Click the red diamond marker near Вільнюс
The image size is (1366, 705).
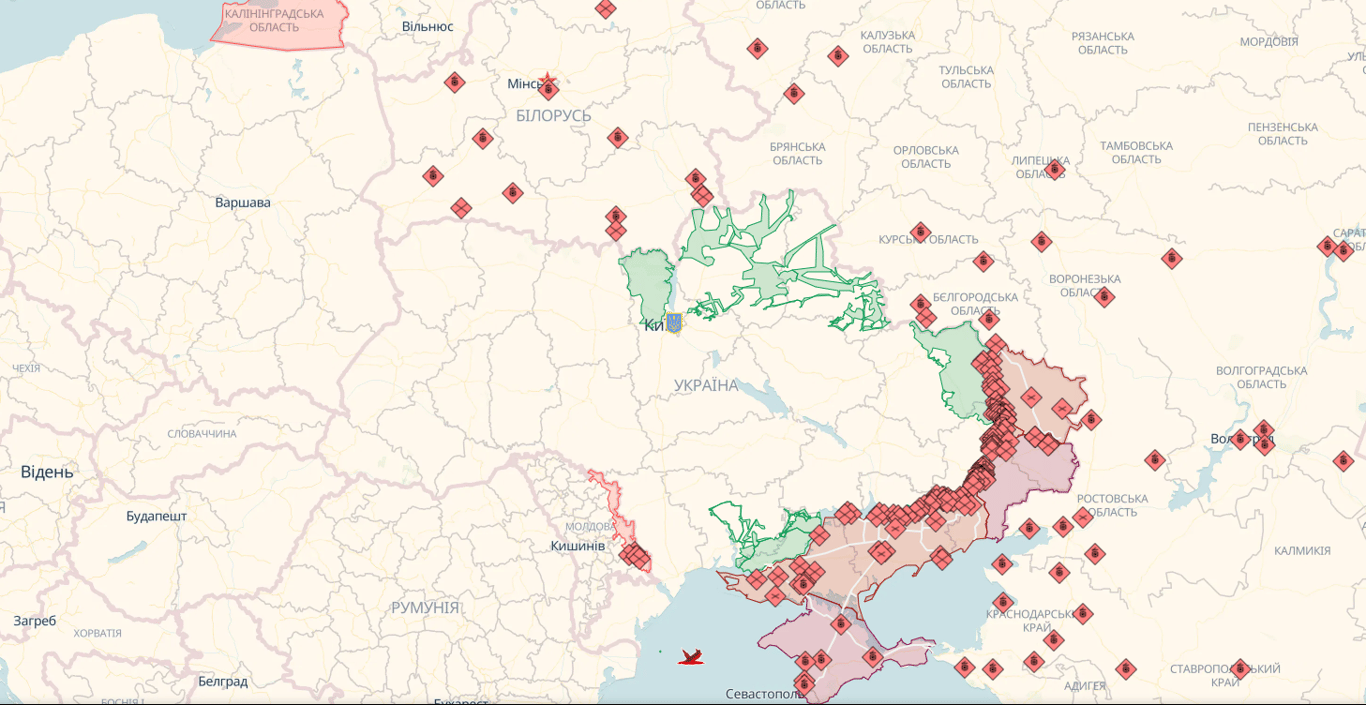pos(455,80)
